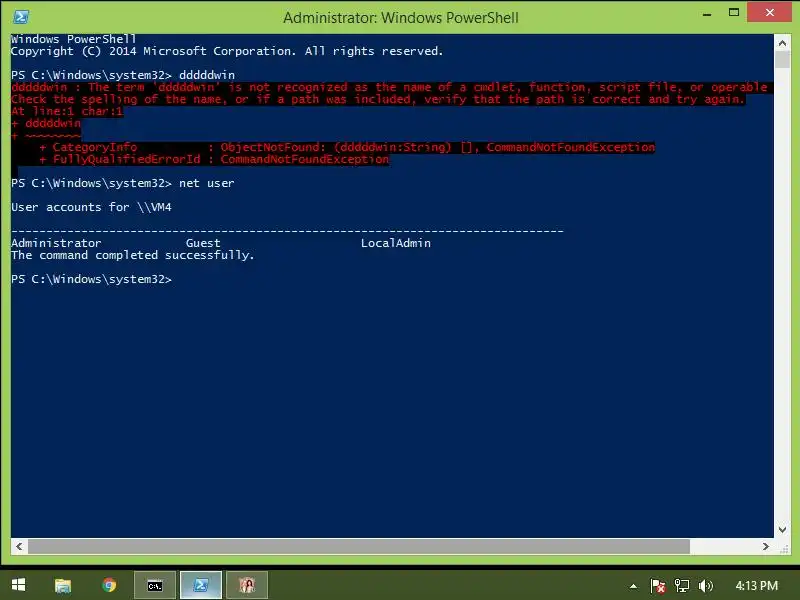
Task: Click the 4:13 PM taskbar clock
Action: coord(757,586)
